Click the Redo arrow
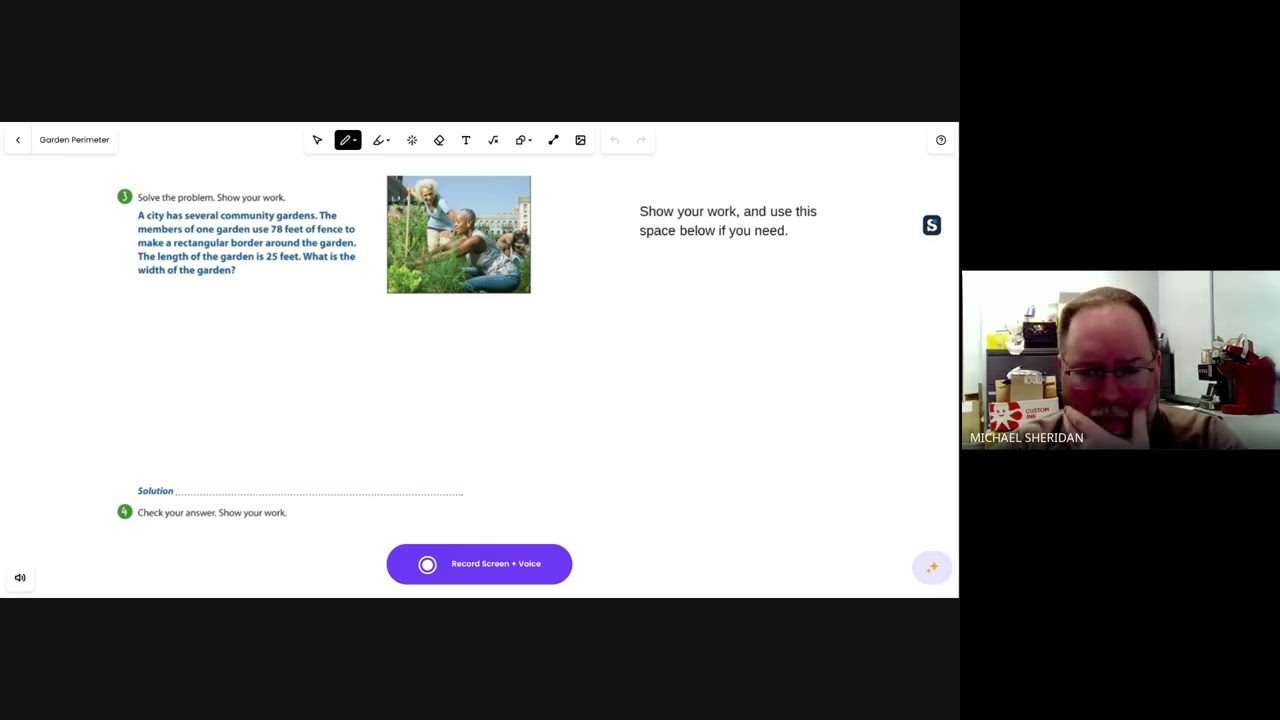The height and width of the screenshot is (720, 1280). coord(641,140)
